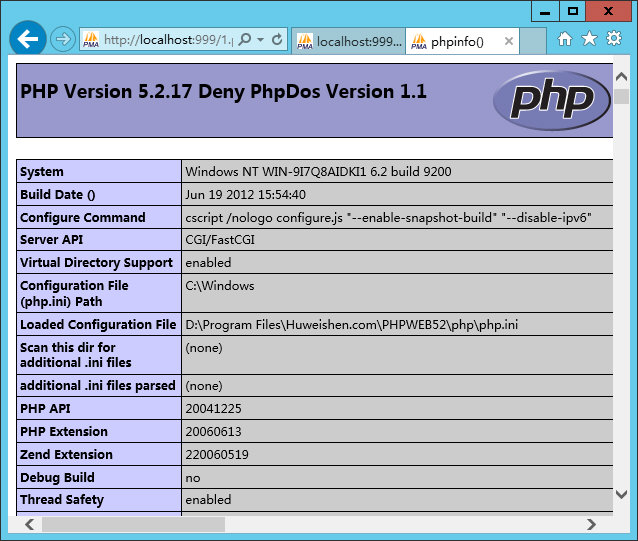Image resolution: width=638 pixels, height=541 pixels.
Task: Click the "Zend Extension" label
Action: [66, 454]
